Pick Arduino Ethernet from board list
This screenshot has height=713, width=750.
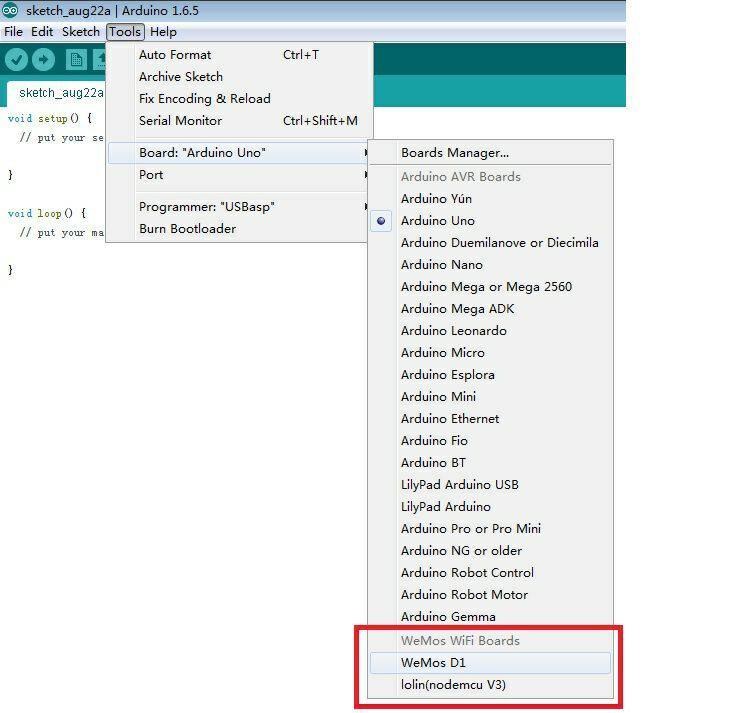click(x=490, y=419)
